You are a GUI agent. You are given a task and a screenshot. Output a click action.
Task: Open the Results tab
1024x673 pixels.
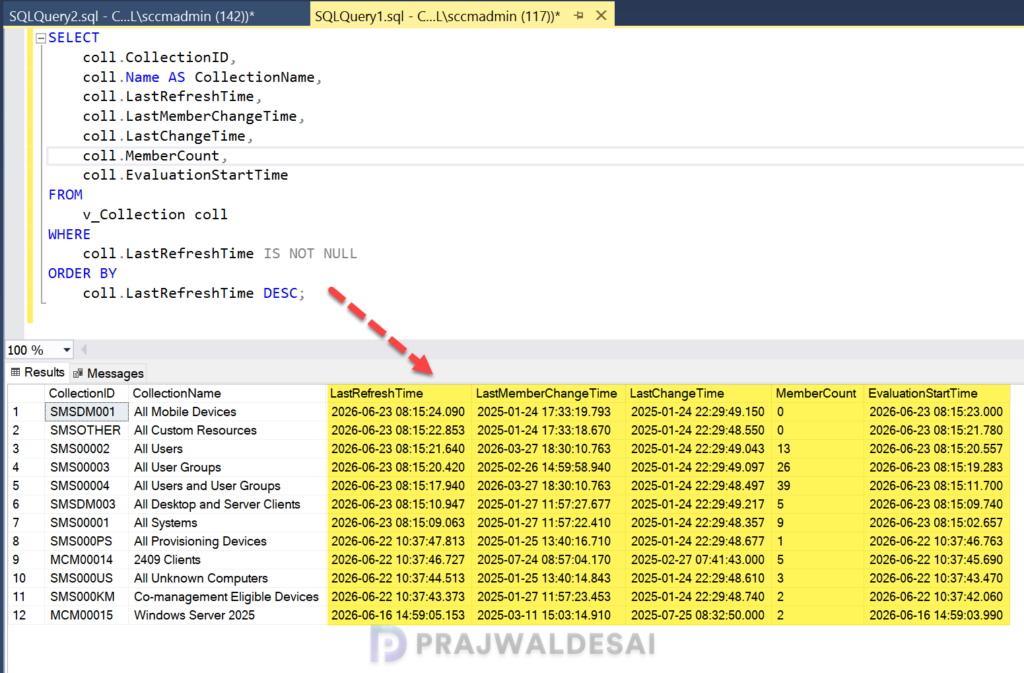click(x=38, y=372)
